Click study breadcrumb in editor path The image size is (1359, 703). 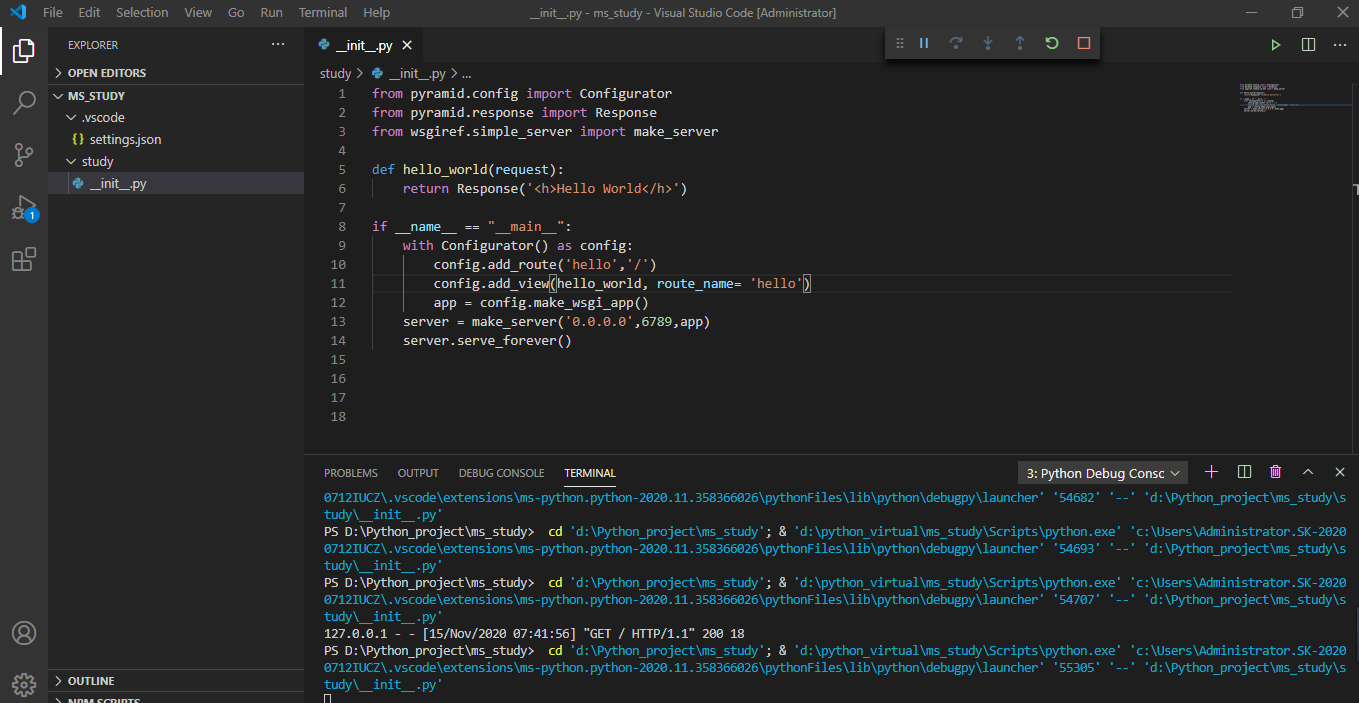335,73
